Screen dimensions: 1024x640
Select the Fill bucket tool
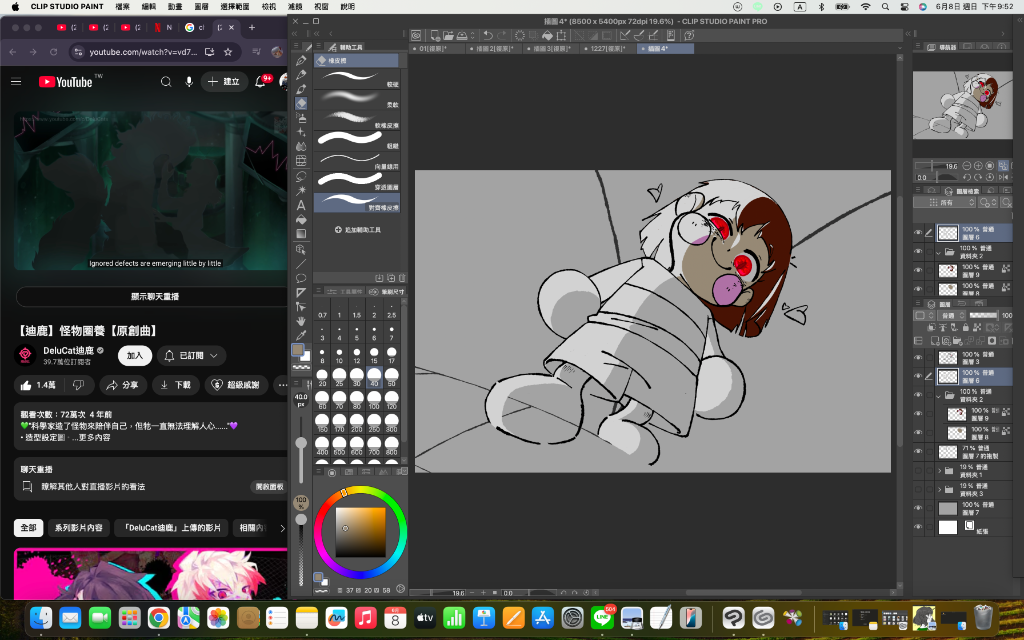(x=301, y=219)
